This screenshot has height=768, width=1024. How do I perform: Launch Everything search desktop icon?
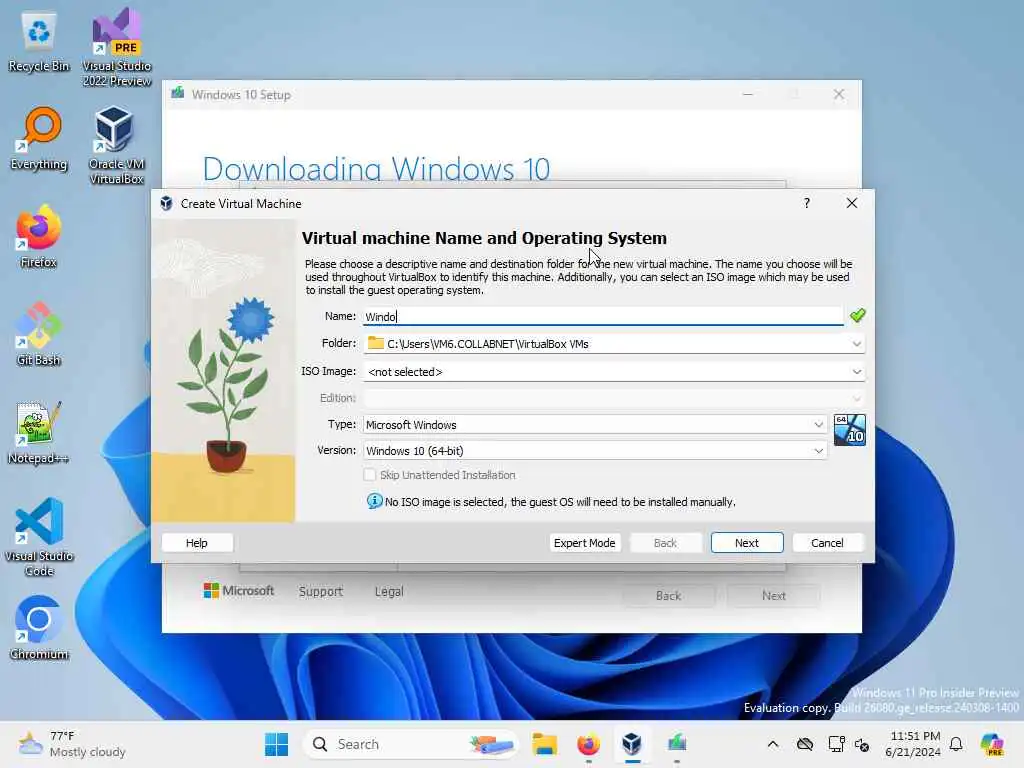point(39,138)
